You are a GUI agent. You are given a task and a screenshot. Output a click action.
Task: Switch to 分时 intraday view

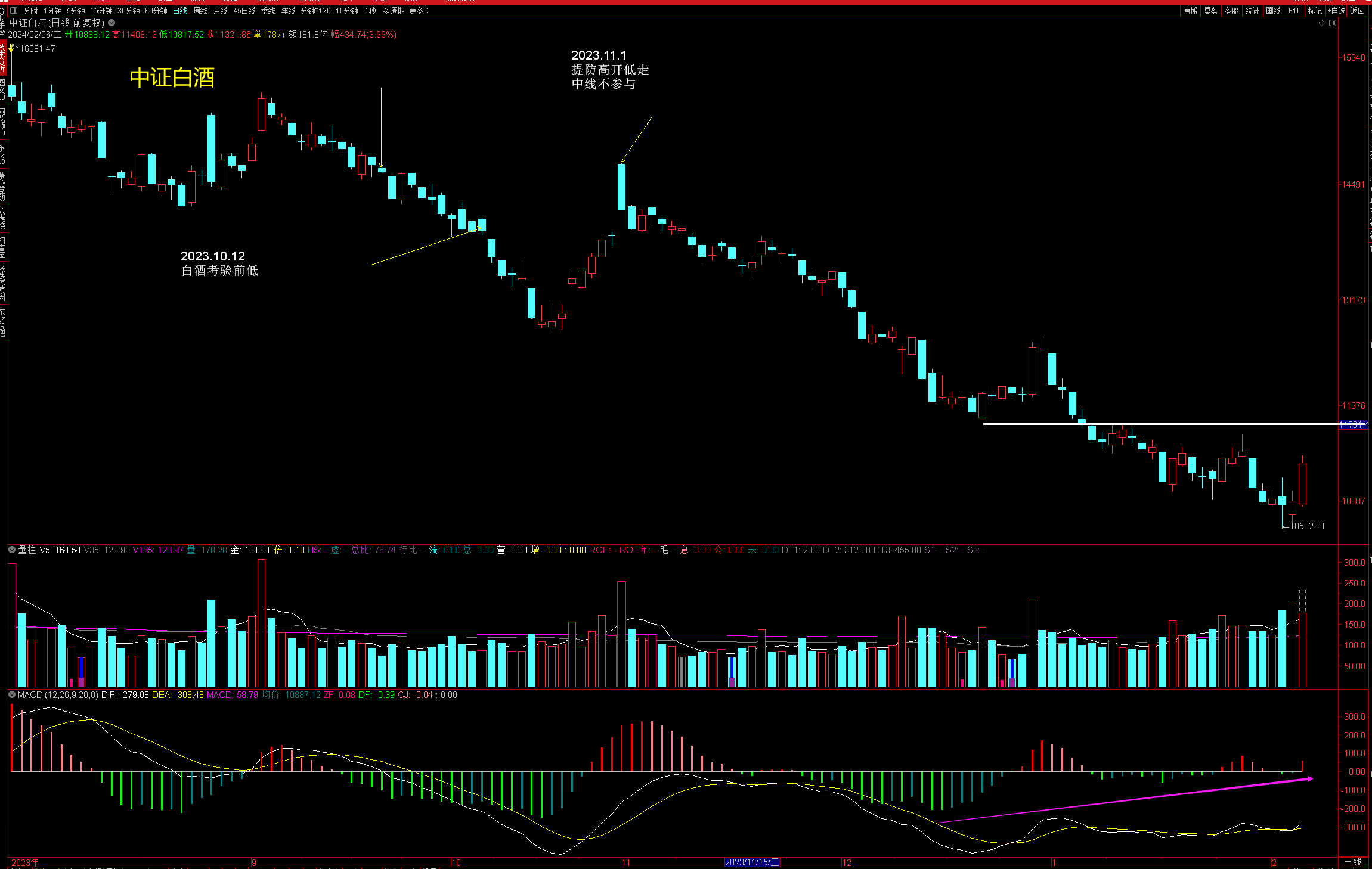(x=30, y=11)
